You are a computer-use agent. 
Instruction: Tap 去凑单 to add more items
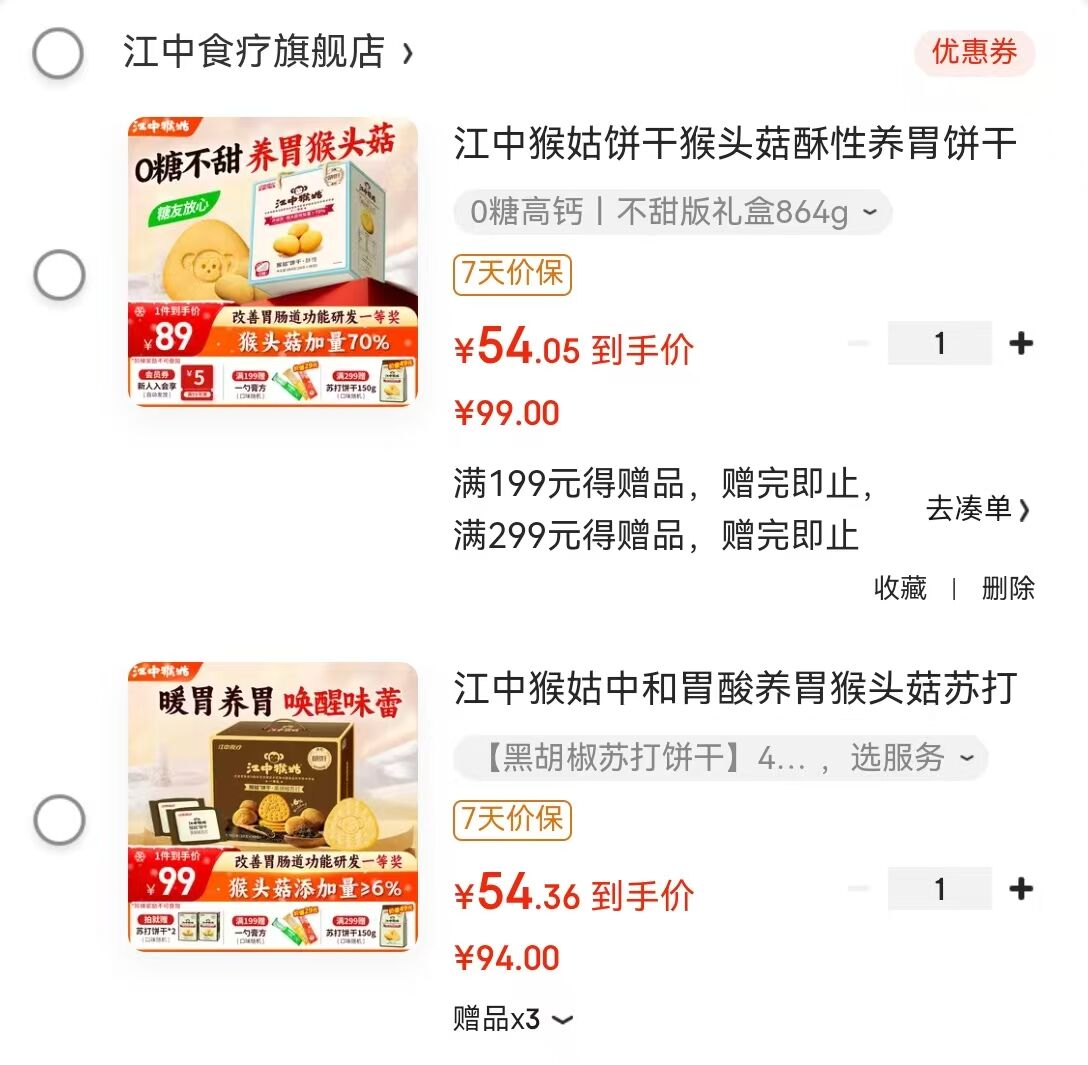coord(977,509)
